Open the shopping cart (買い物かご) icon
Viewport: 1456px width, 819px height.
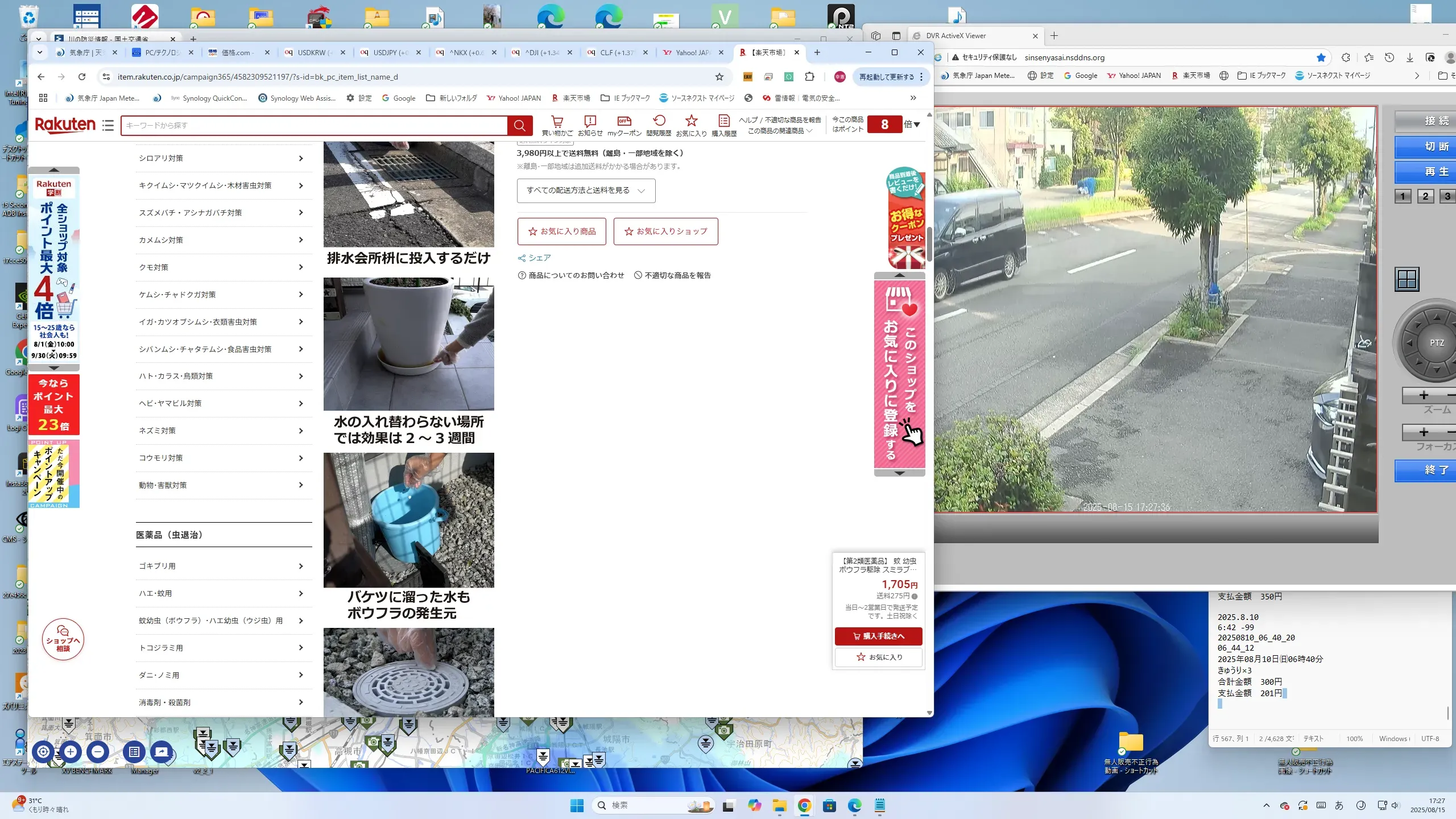[557, 121]
